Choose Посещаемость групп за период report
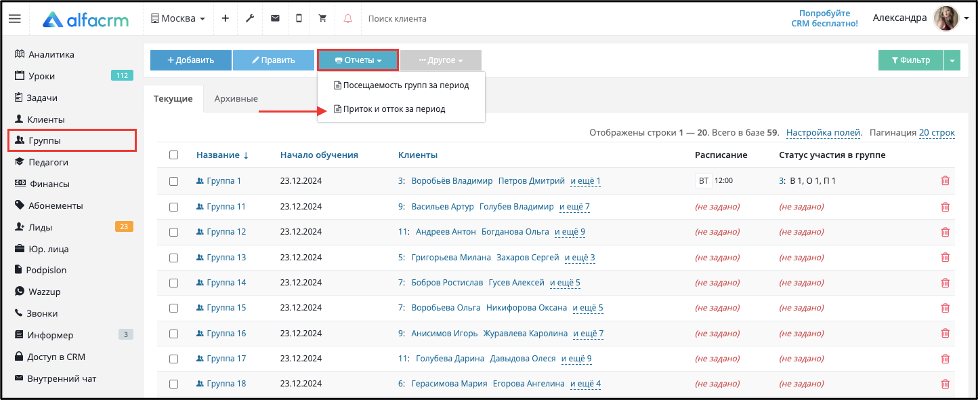The image size is (979, 402). pos(401,85)
